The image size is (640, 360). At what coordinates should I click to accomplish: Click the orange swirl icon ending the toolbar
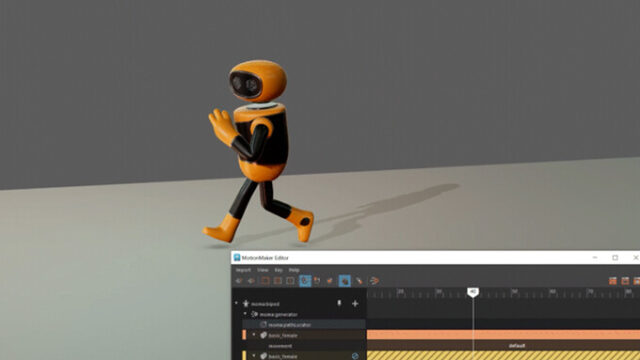tap(374, 281)
